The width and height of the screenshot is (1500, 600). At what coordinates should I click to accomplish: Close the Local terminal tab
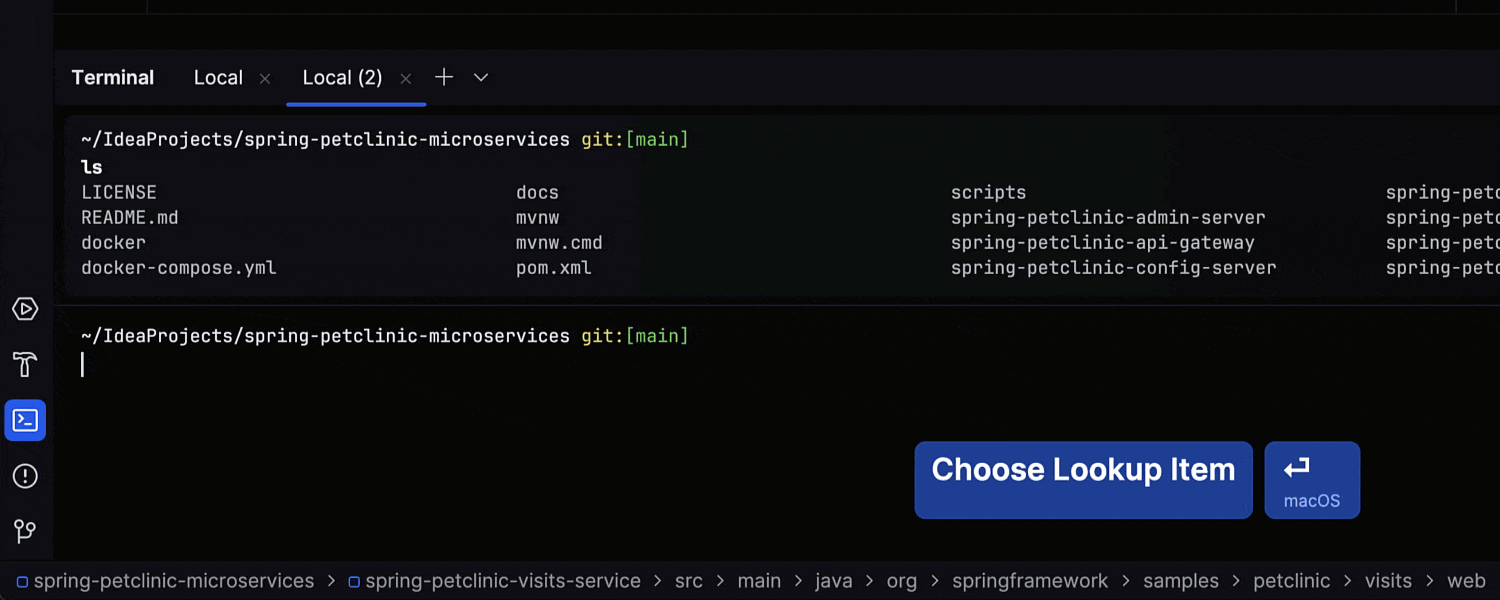264,77
